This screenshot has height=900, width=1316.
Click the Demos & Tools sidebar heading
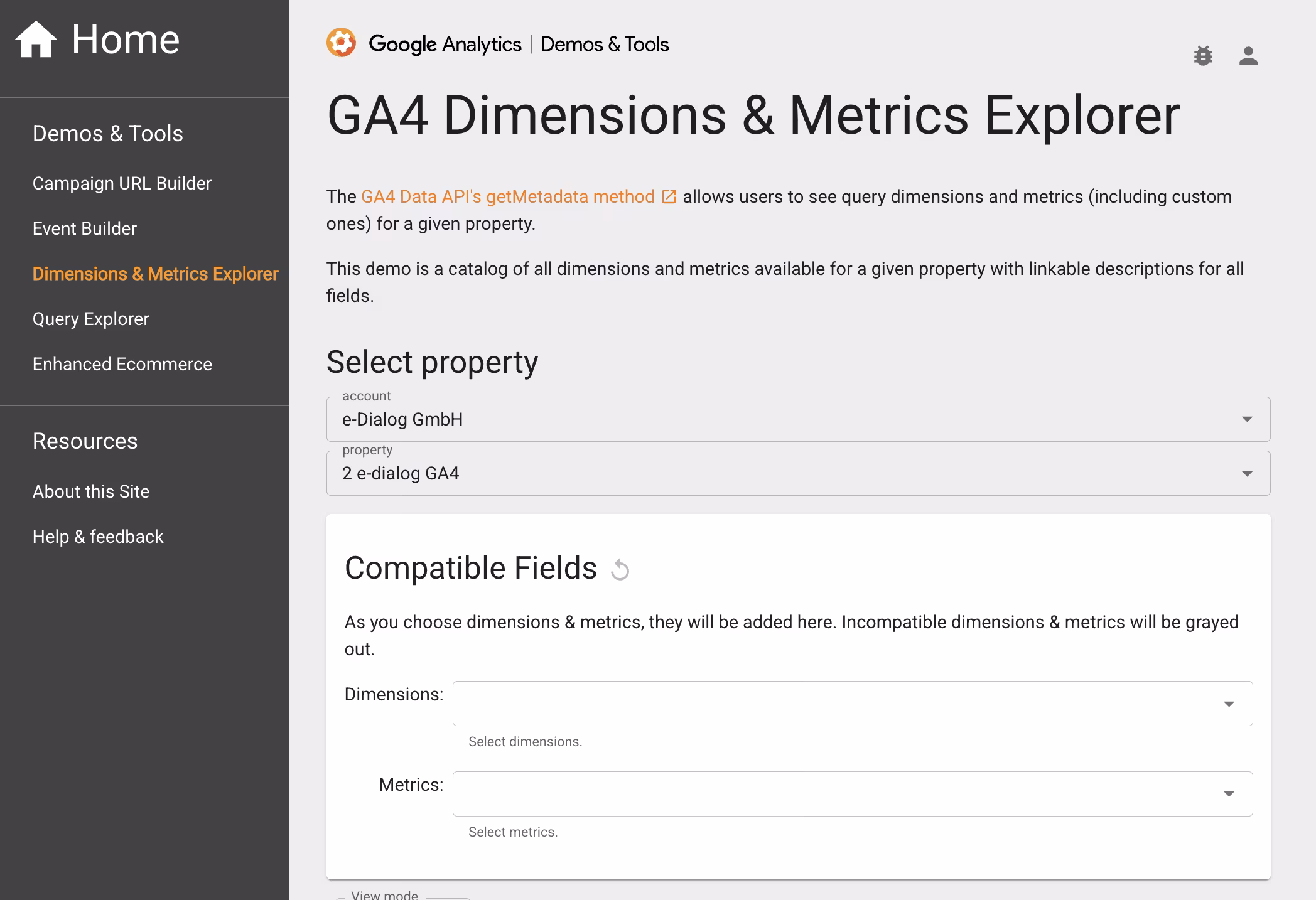point(108,134)
